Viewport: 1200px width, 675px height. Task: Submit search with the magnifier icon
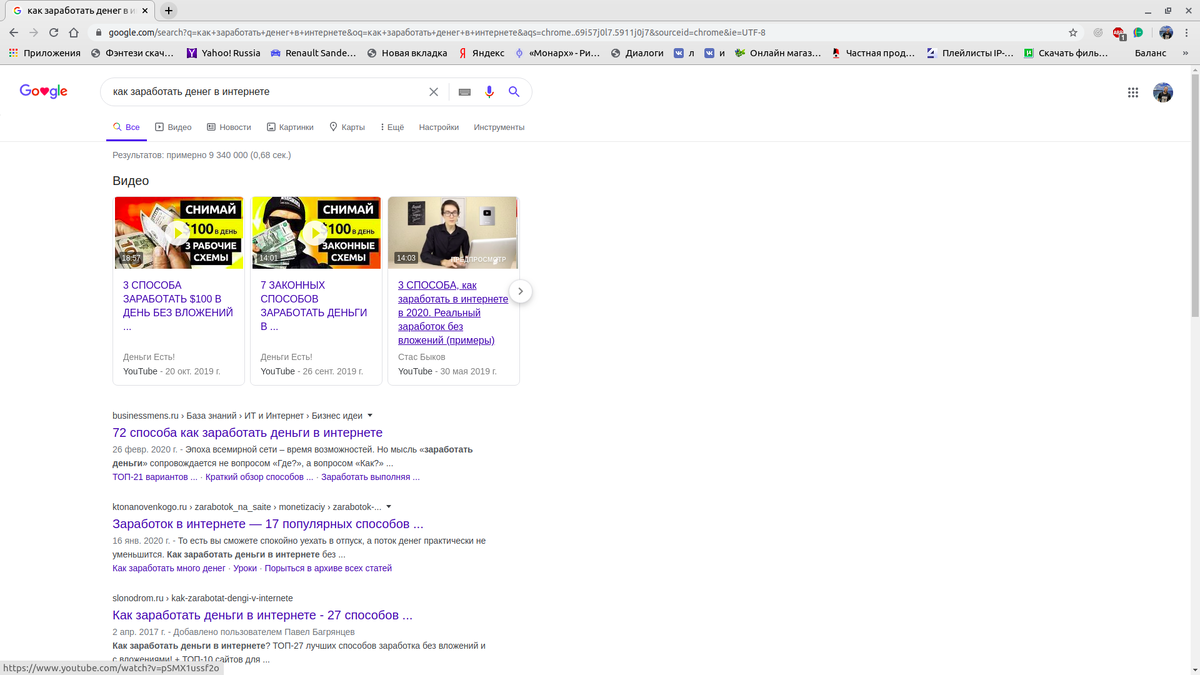pyautogui.click(x=514, y=91)
